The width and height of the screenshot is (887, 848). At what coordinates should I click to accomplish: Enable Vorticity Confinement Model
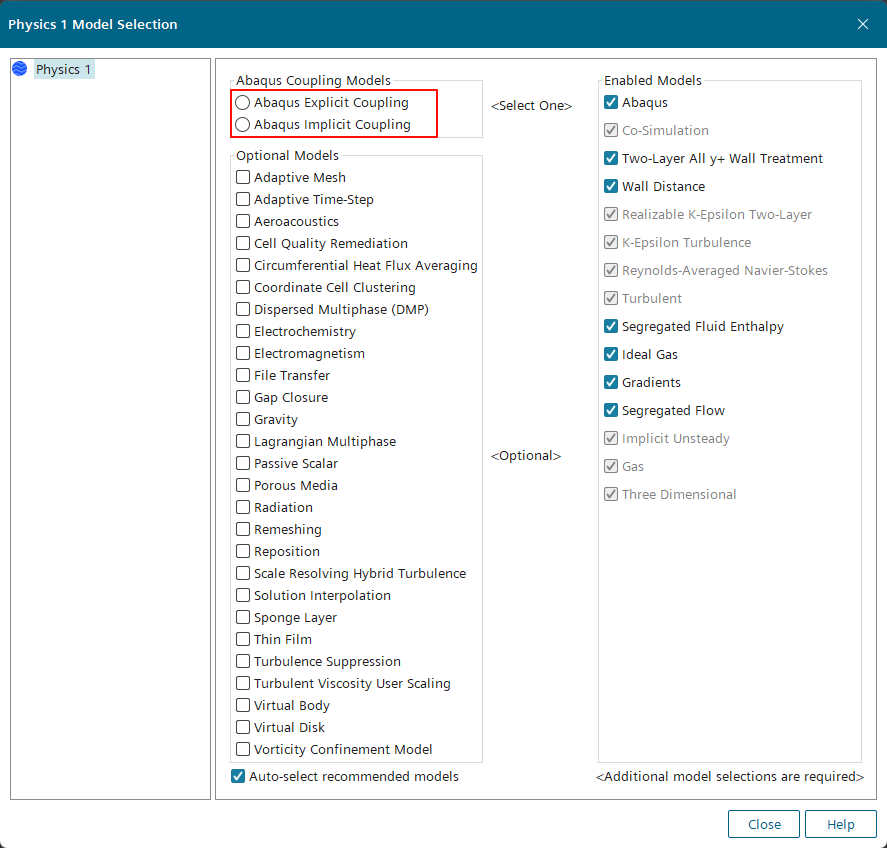[x=243, y=749]
